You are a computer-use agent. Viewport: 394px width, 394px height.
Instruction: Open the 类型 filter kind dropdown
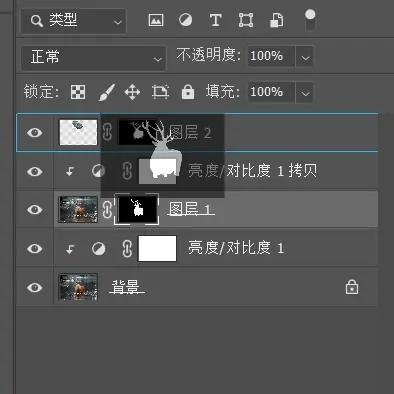click(x=74, y=21)
